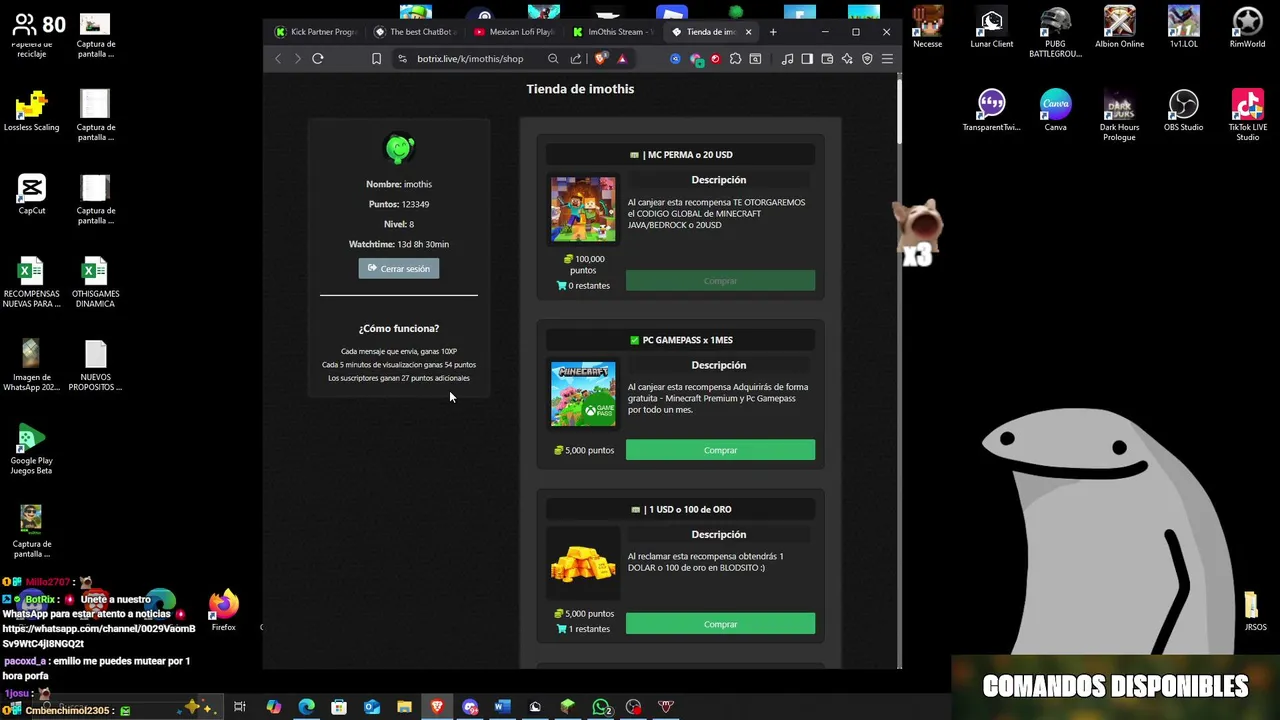The width and height of the screenshot is (1280, 720).
Task: Toggle the browser sidebar panel icon
Action: pyautogui.click(x=807, y=59)
